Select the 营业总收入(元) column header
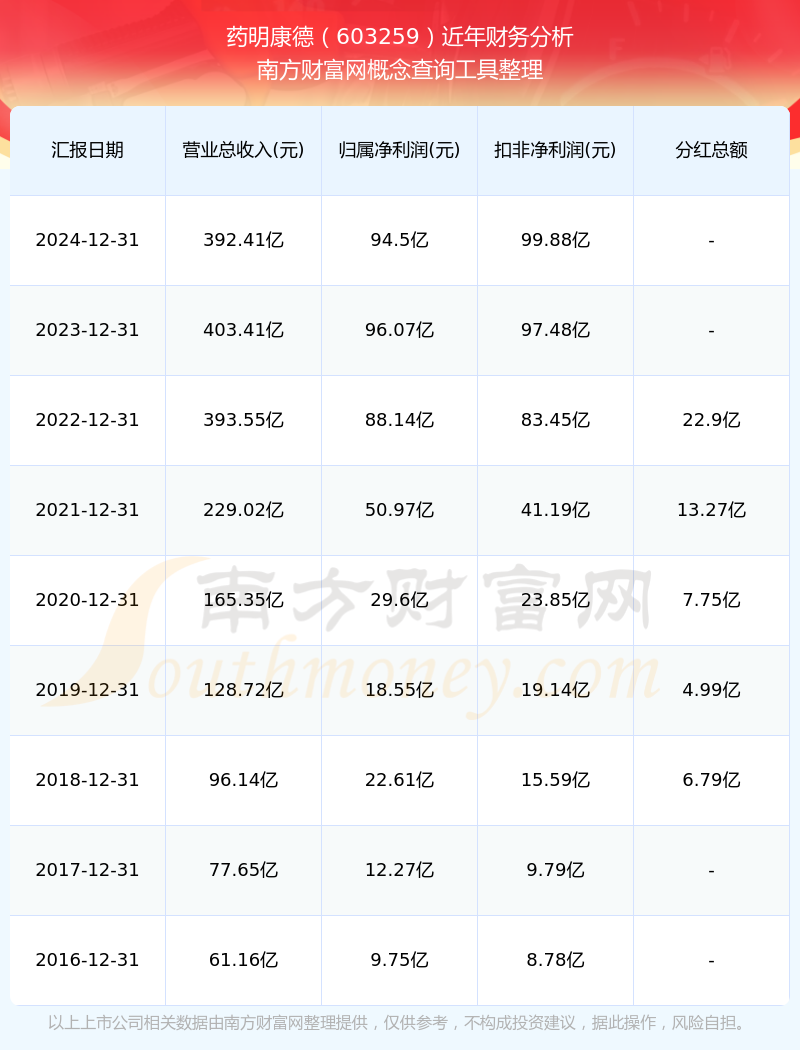The image size is (800, 1050). (x=244, y=150)
